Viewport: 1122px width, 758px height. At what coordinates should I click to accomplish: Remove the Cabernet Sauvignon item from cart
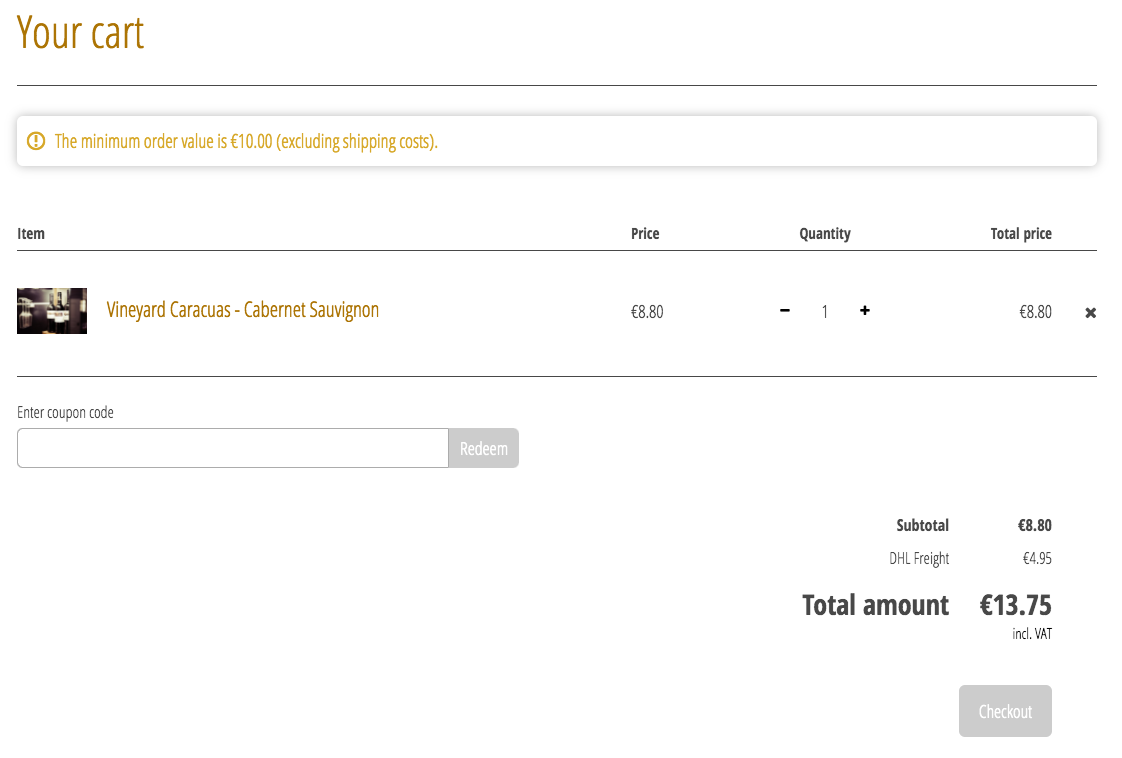(1091, 313)
